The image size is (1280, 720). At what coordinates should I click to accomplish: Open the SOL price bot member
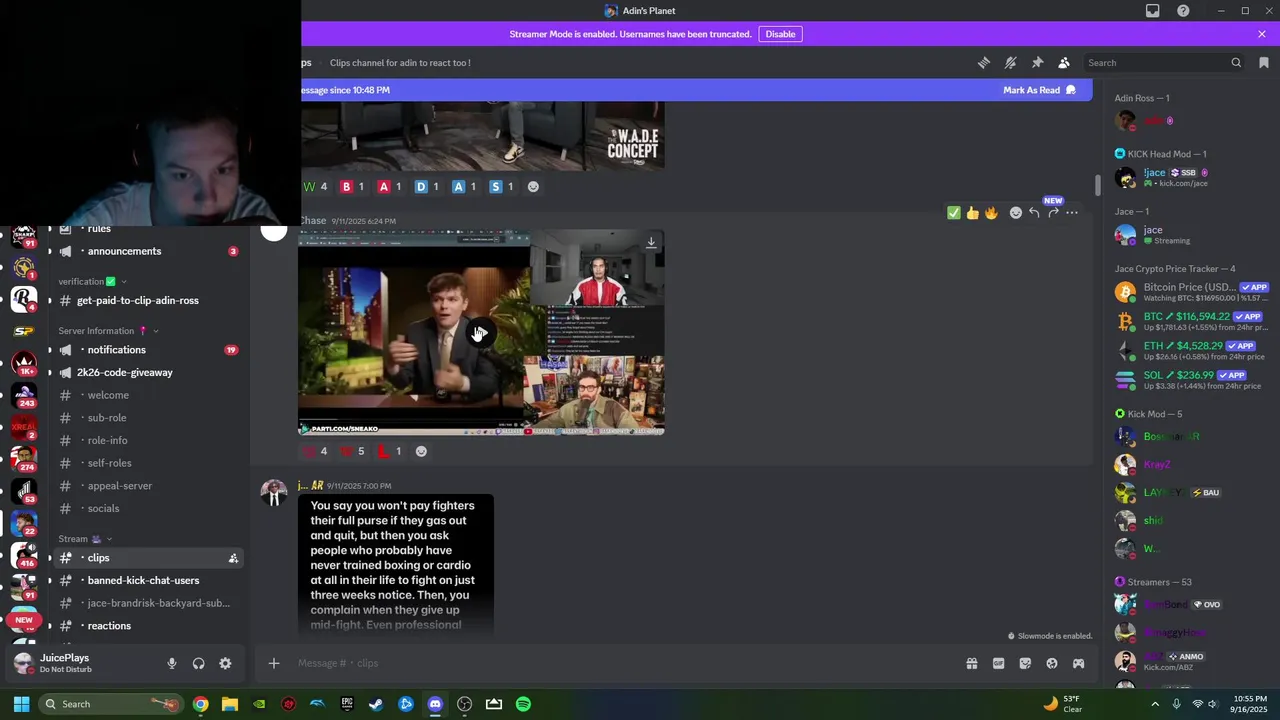point(1190,380)
